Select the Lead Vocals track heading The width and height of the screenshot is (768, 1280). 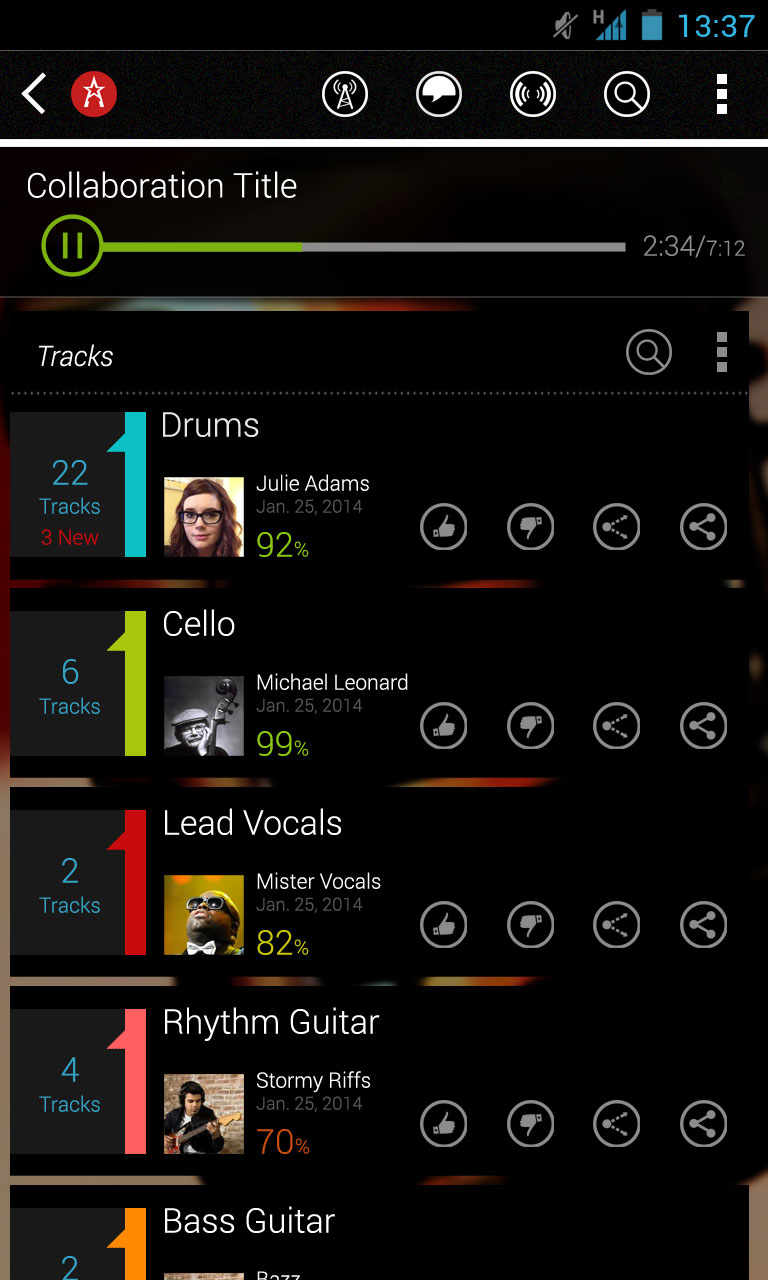point(252,823)
